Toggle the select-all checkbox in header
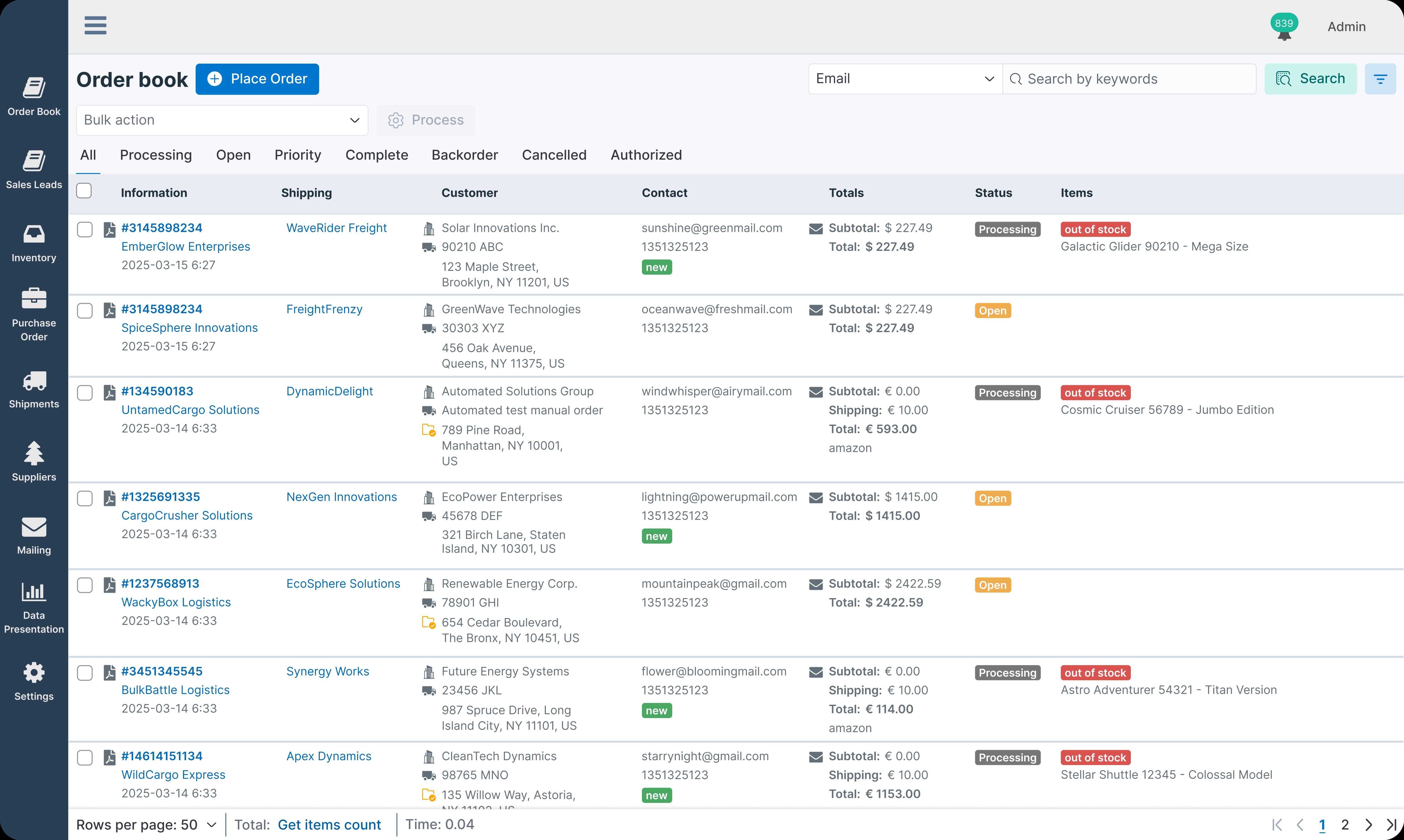This screenshot has height=840, width=1404. click(x=84, y=191)
